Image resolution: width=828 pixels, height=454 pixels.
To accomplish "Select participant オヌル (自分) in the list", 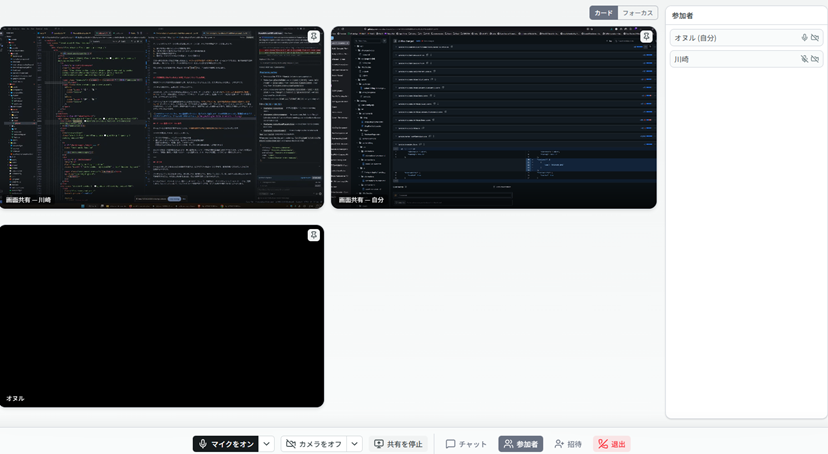I will [746, 38].
